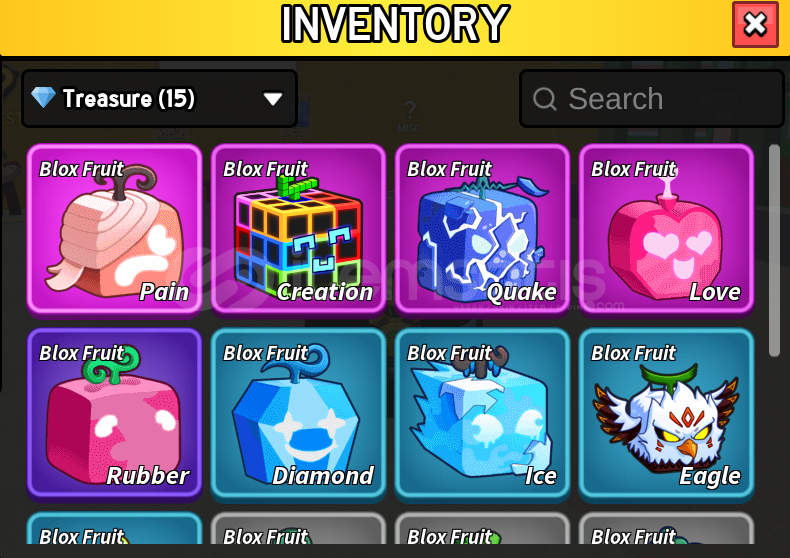Focus the Search input field
The height and width of the screenshot is (558, 790).
(652, 98)
